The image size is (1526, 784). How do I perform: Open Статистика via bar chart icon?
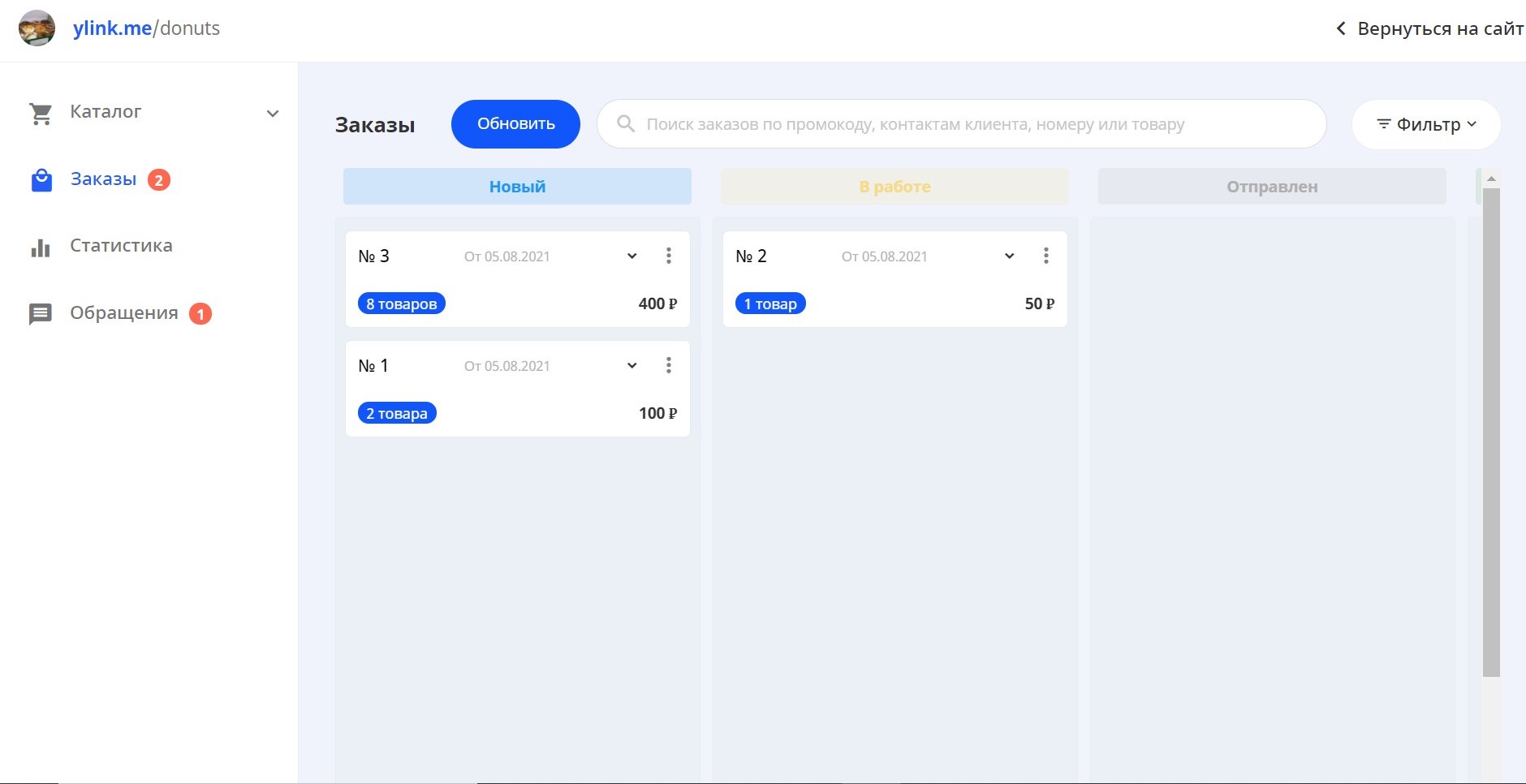(41, 247)
